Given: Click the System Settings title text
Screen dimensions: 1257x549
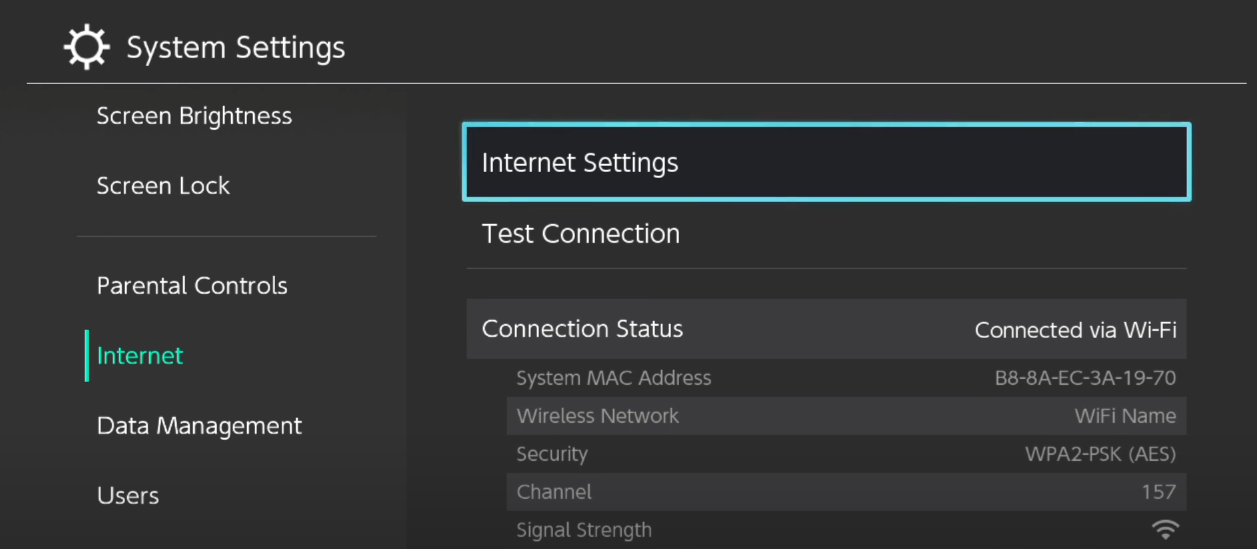Looking at the screenshot, I should pos(235,48).
